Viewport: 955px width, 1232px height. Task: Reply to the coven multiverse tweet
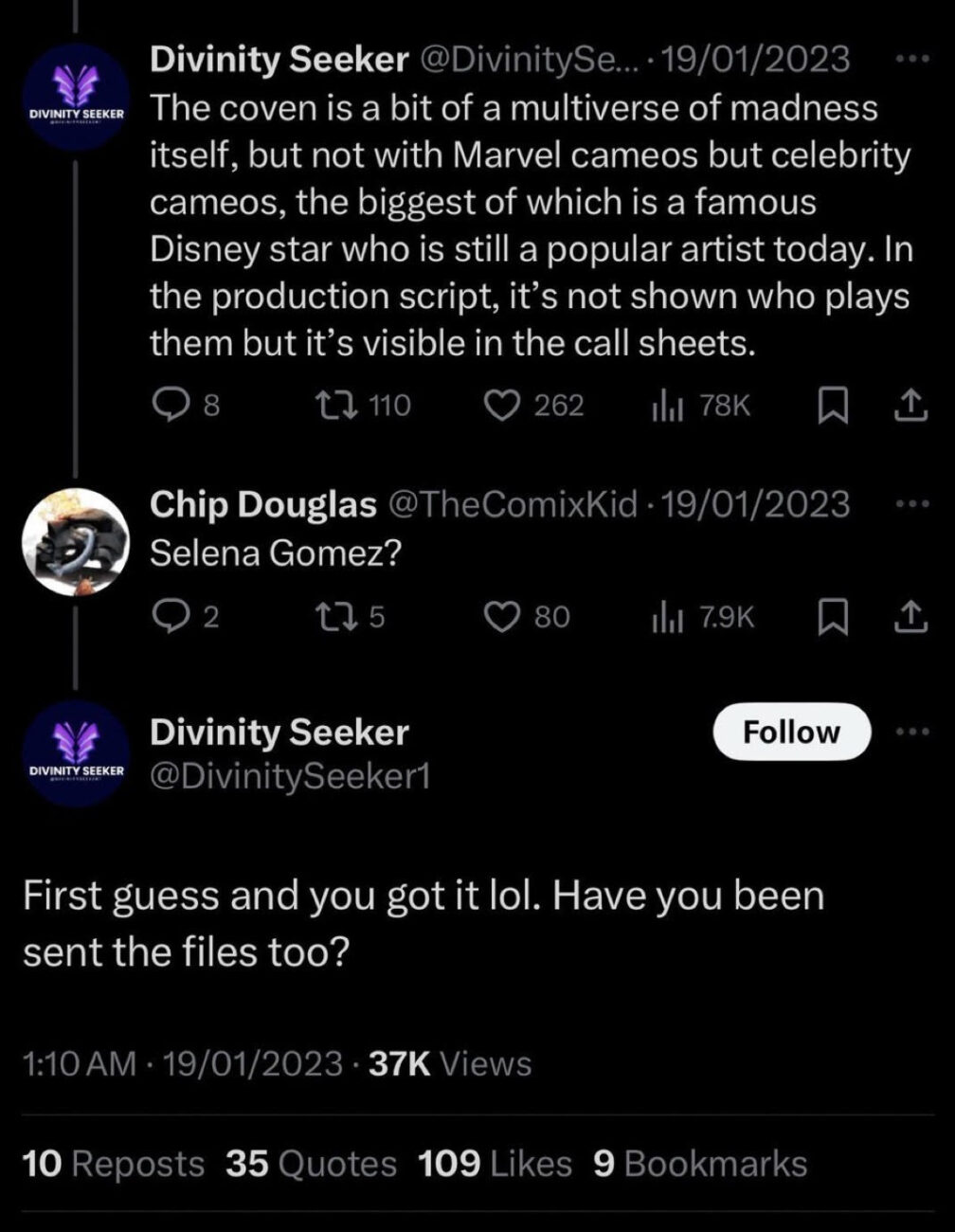(x=171, y=406)
